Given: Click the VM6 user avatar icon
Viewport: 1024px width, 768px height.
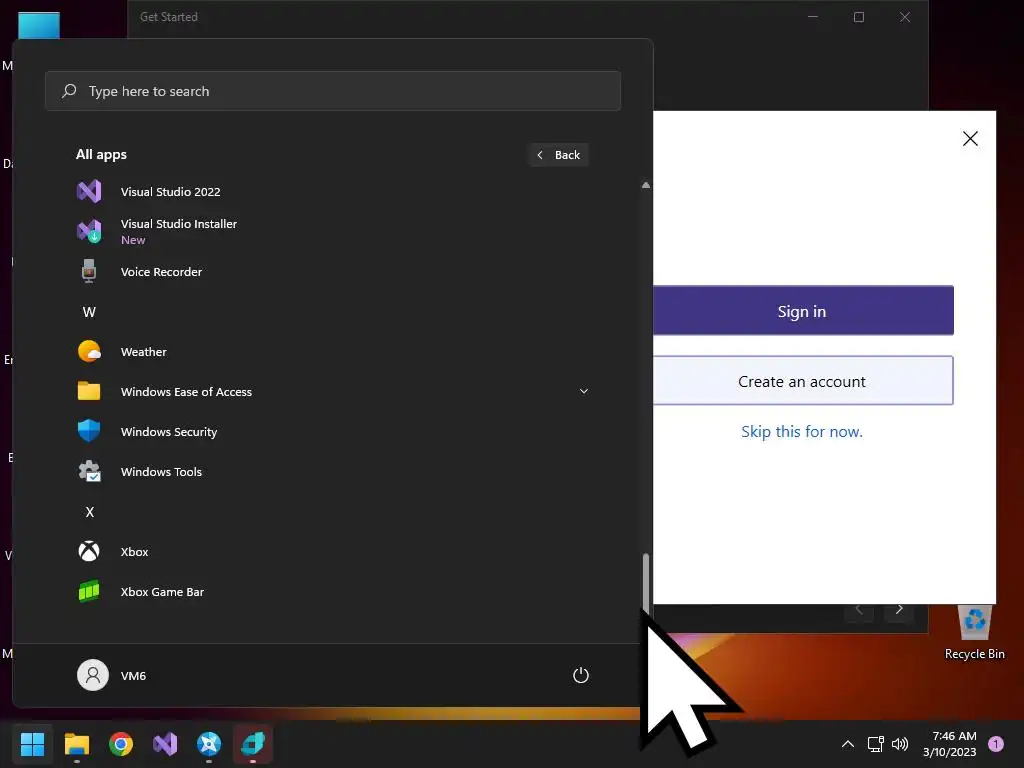Looking at the screenshot, I should tap(93, 675).
